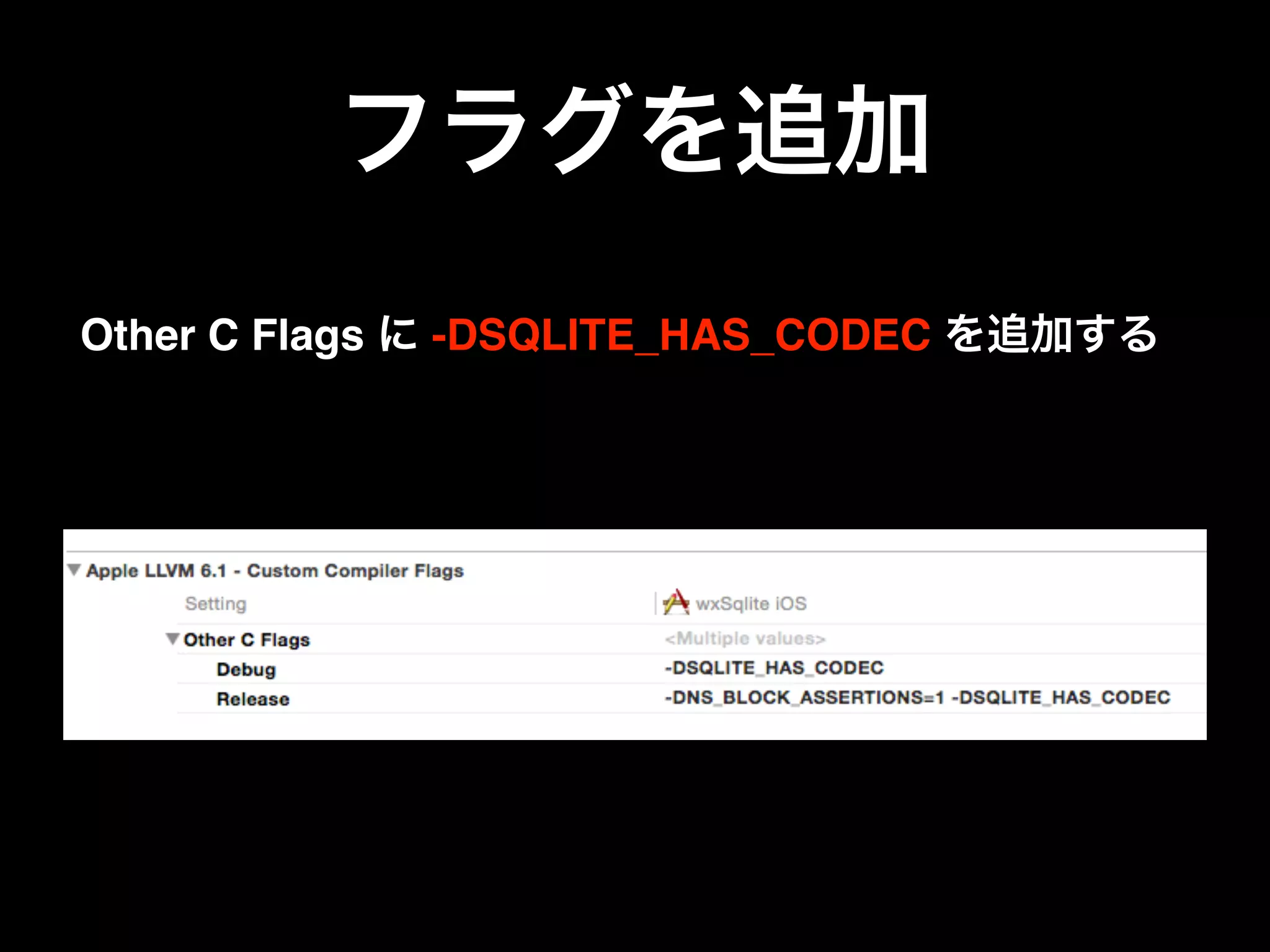Click the Apple LLVM 6.1 - Custom Compiler Flags heading

click(x=275, y=571)
